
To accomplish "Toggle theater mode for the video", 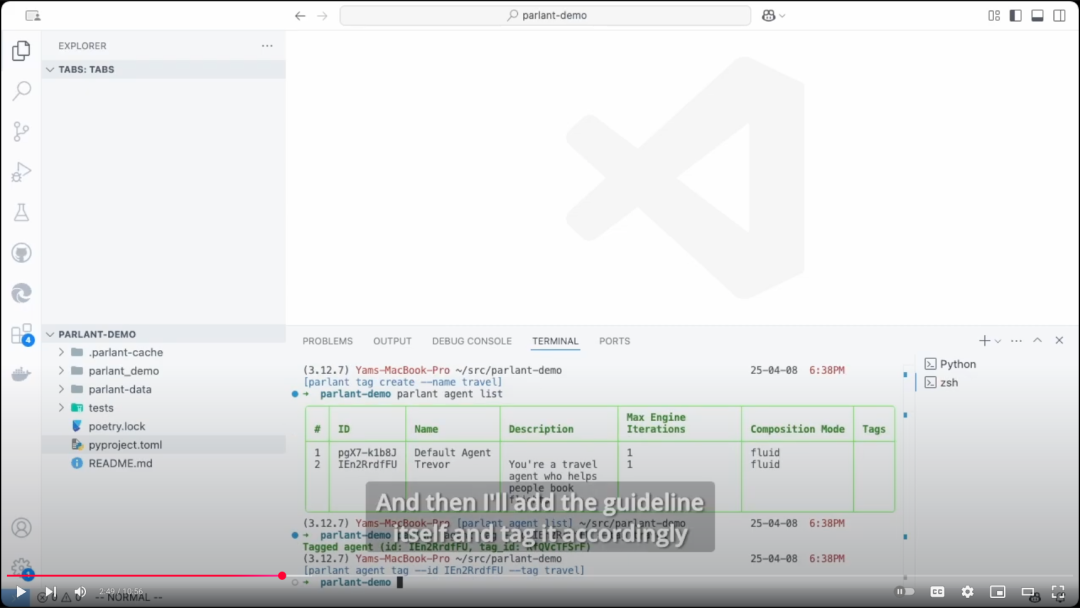I will 1028,591.
